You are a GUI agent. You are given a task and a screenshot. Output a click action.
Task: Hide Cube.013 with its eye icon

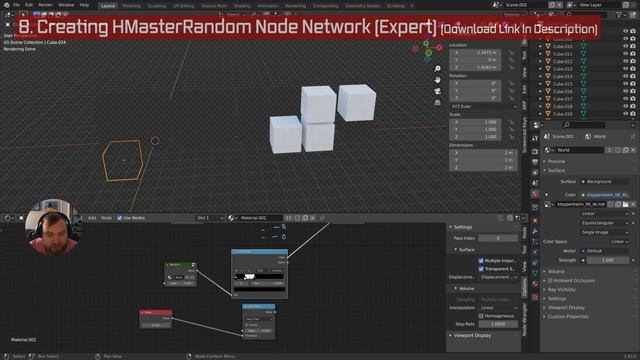[625, 69]
